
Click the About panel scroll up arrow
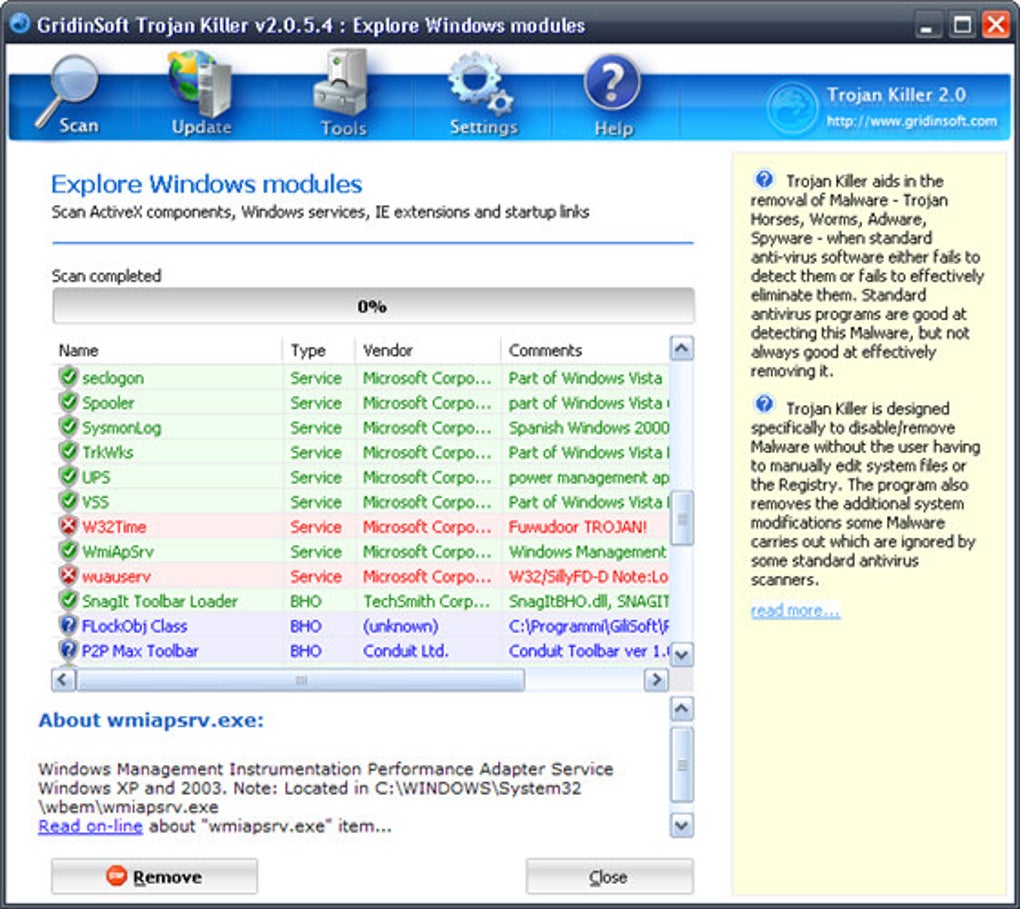681,709
